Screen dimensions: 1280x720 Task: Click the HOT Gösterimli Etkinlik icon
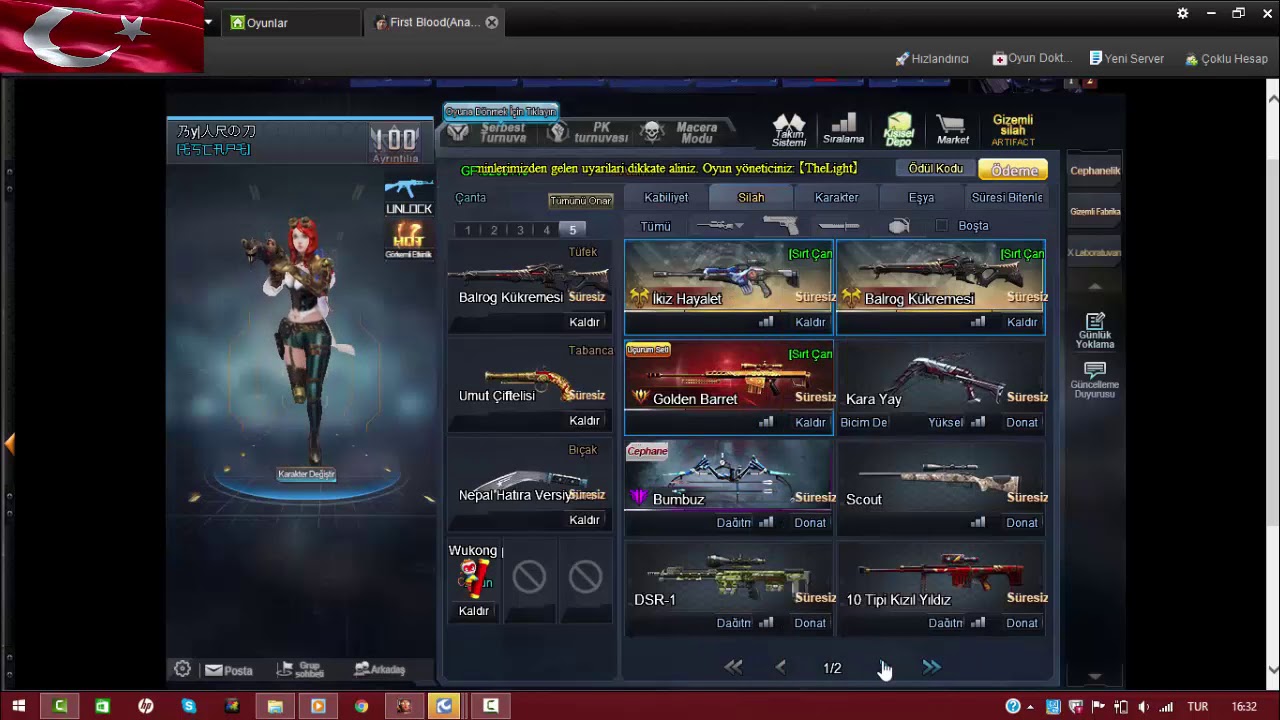point(409,240)
